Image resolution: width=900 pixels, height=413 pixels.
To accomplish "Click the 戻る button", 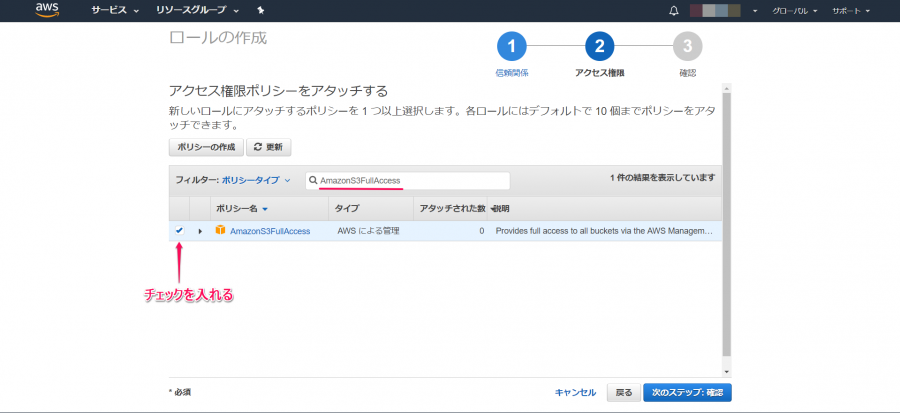I will (x=624, y=393).
